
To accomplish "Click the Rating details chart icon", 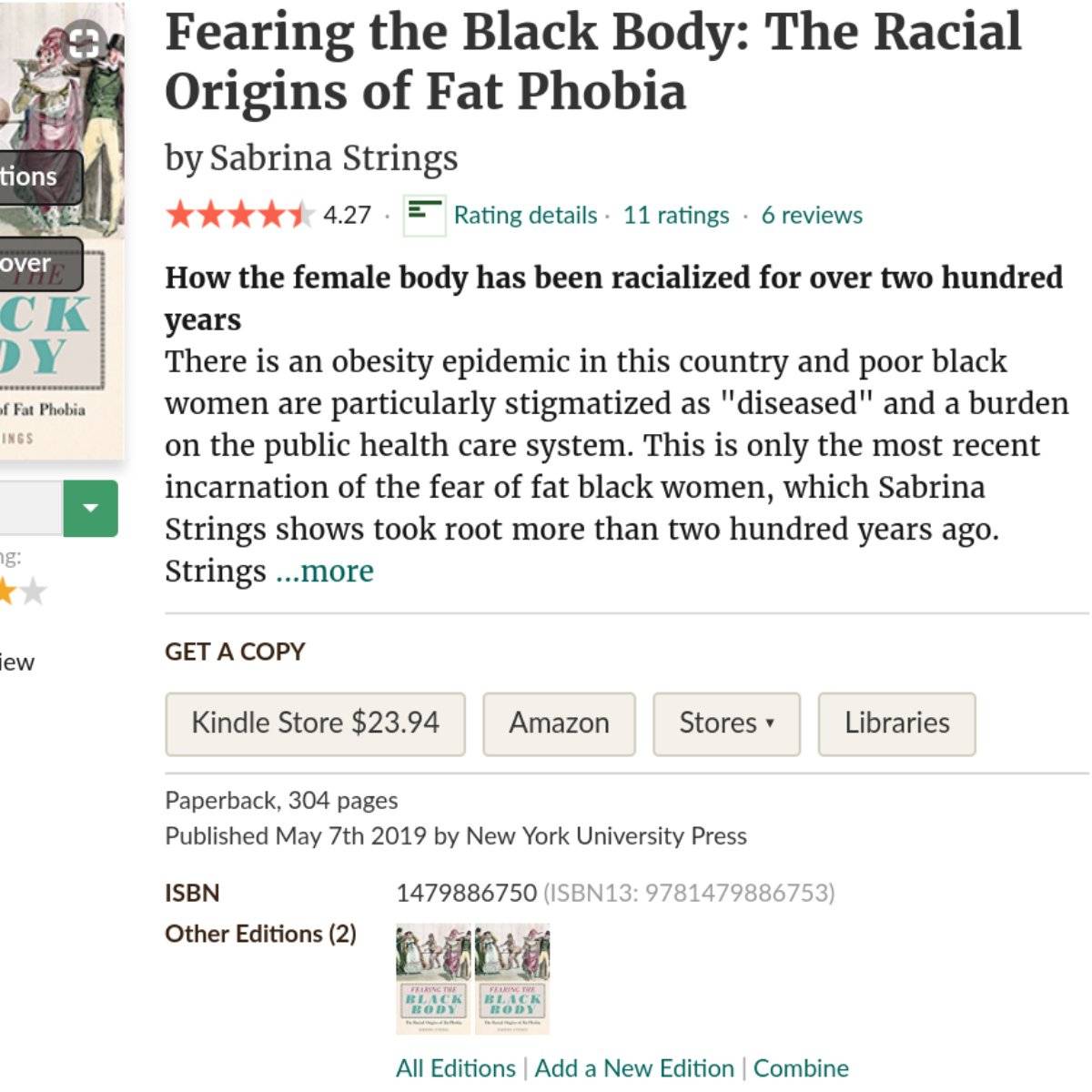I will pyautogui.click(x=424, y=215).
